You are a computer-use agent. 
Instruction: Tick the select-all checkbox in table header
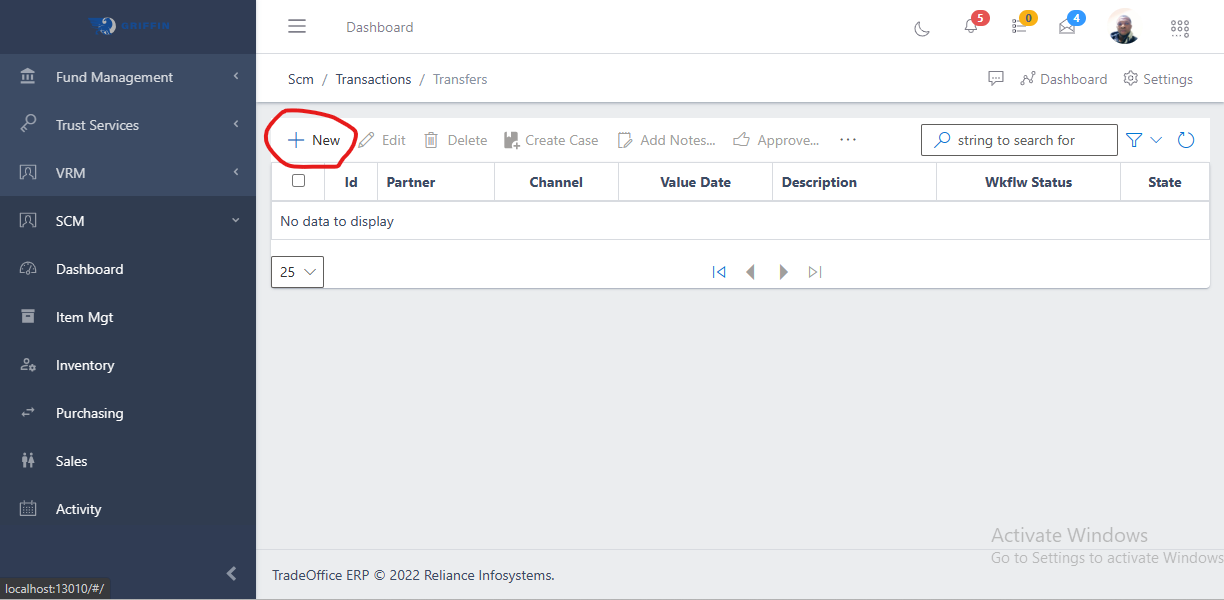[x=298, y=181]
